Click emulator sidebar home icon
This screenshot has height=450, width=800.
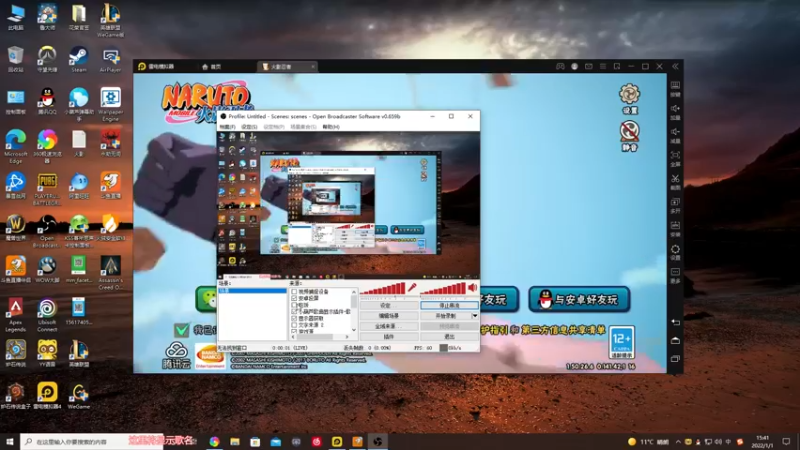675,341
